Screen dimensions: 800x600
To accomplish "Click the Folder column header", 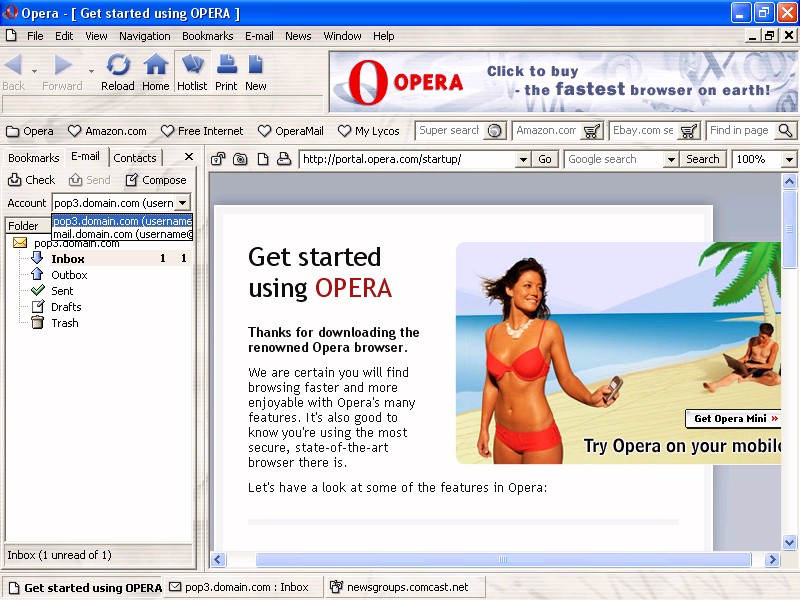I will (28, 226).
